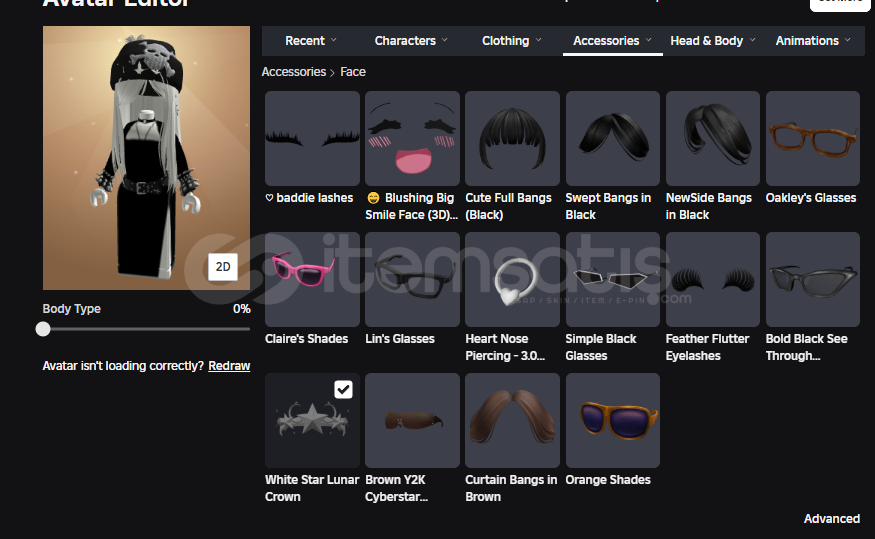Pick the NewSide Bangs in Black item
Screen dimensions: 875x539
point(713,138)
